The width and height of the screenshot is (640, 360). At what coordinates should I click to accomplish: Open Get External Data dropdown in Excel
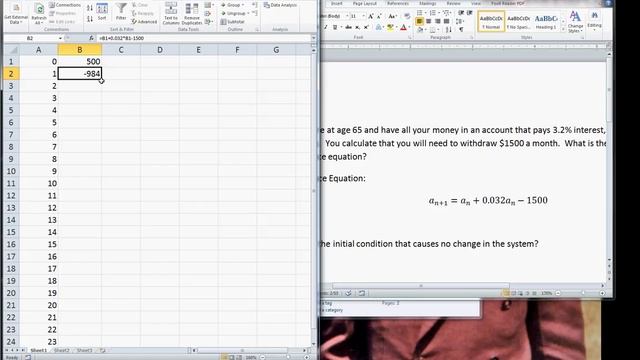[16, 13]
